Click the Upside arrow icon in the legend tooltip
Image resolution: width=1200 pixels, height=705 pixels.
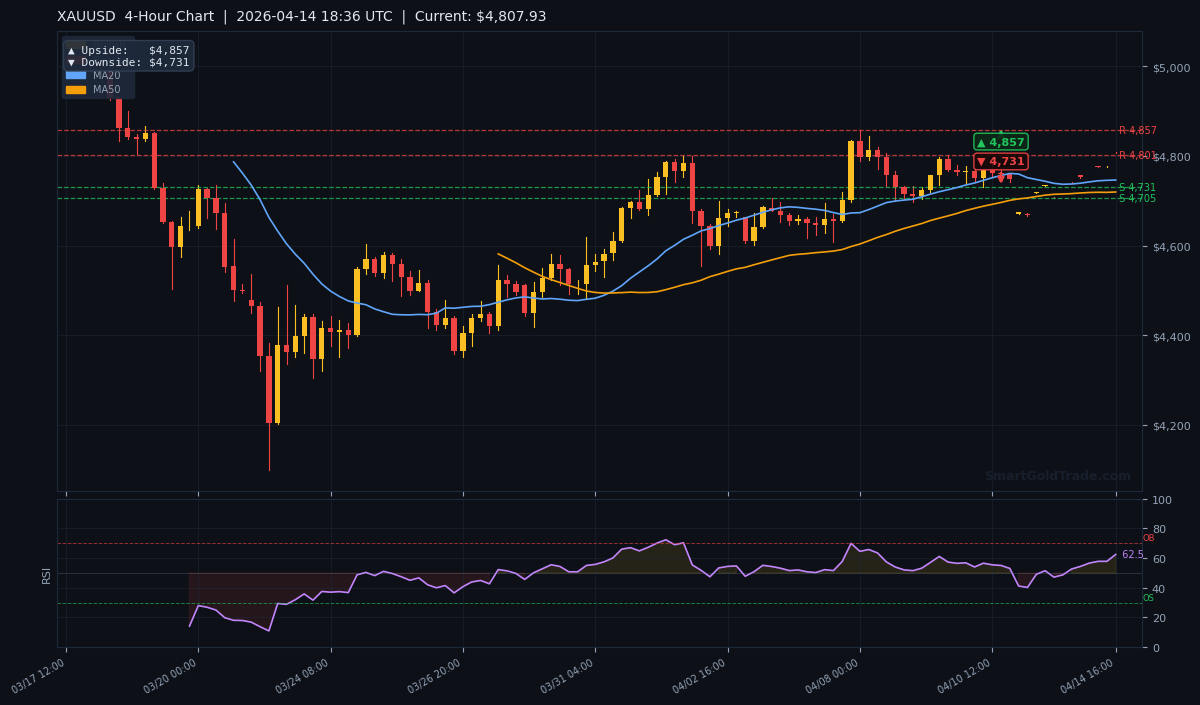pos(72,51)
